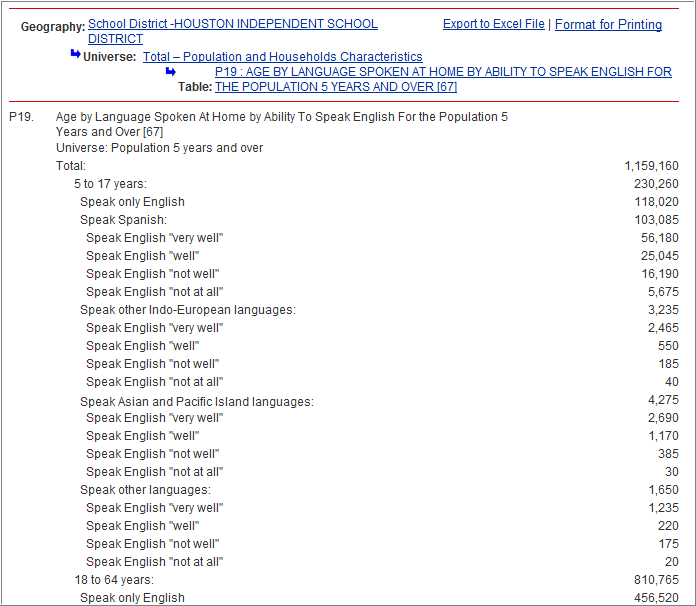Open the Format for Printing link

coord(608,24)
